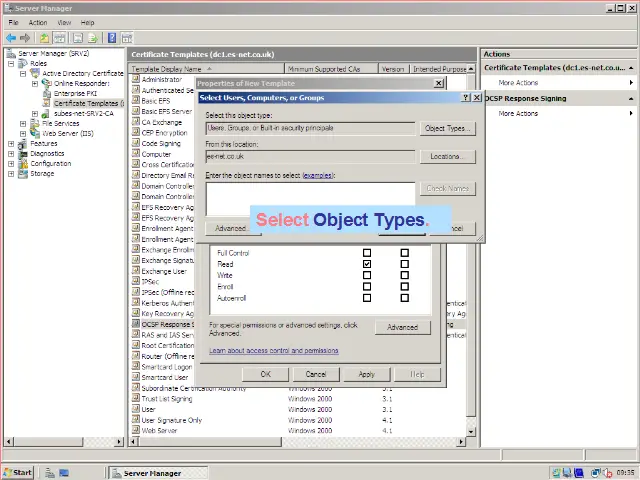640x480 pixels.
Task: Collapse the Roles tree node
Action: (11, 63)
